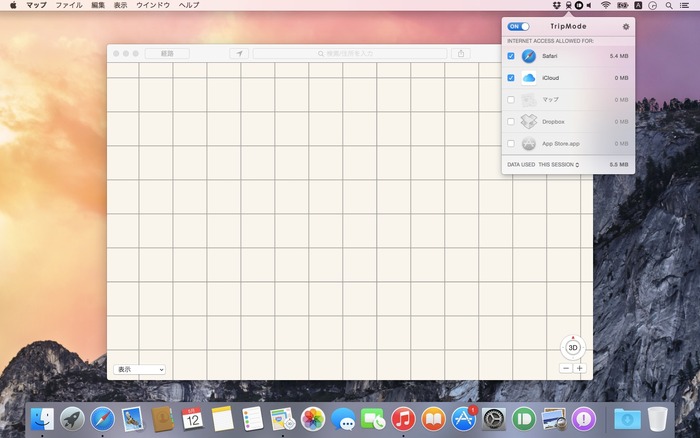The height and width of the screenshot is (438, 700).
Task: Click the 経路 directions button
Action: [167, 54]
